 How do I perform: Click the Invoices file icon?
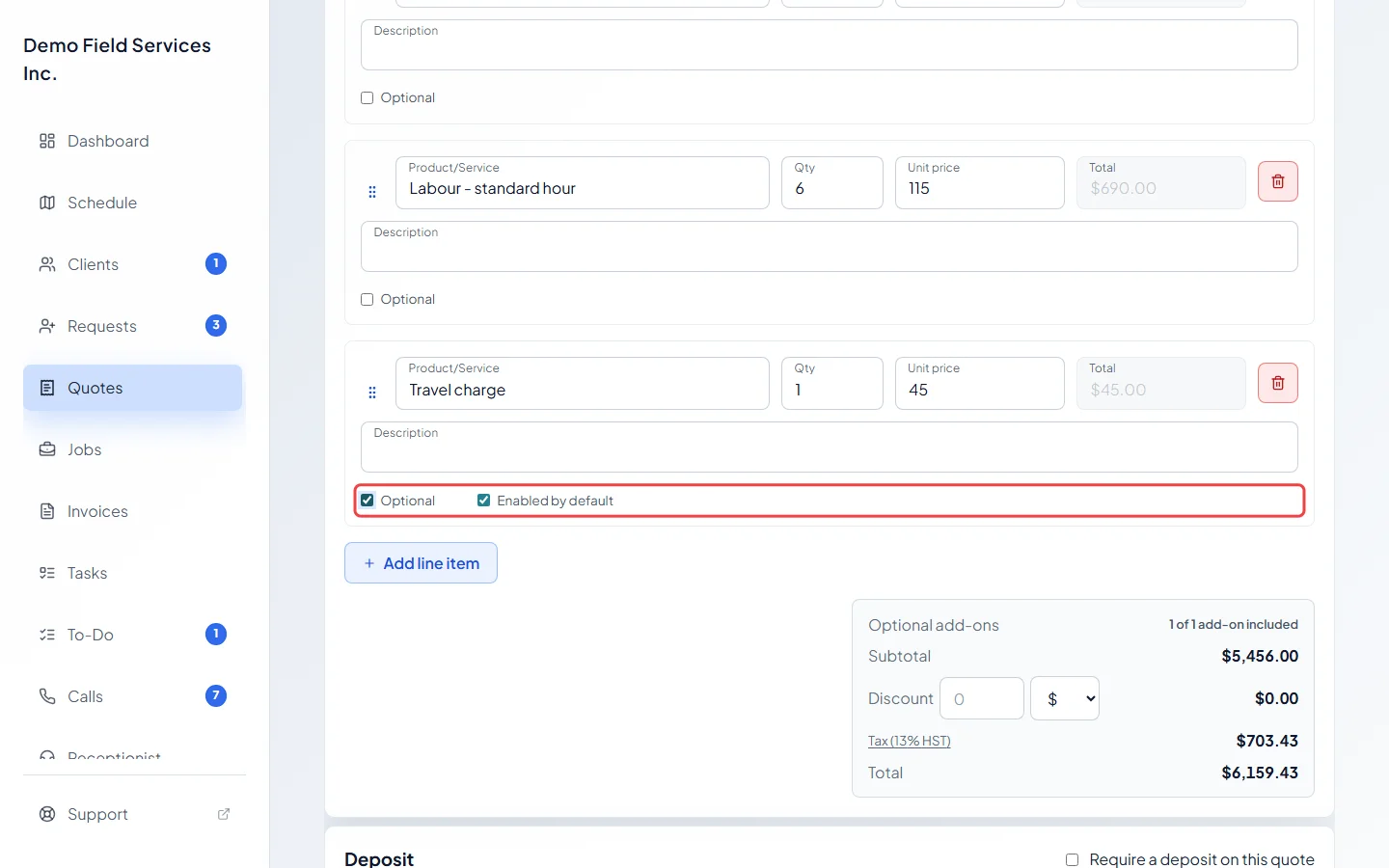[x=47, y=511]
